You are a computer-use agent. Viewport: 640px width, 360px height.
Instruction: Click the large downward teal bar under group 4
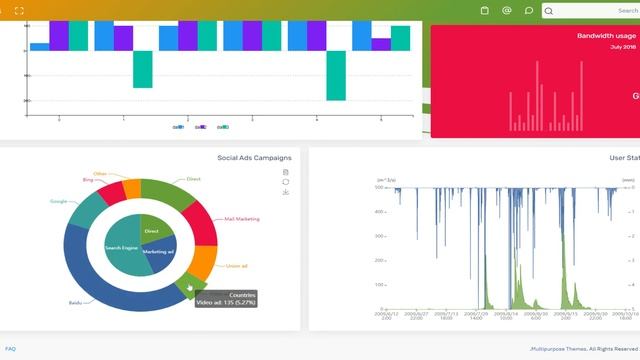pyautogui.click(x=336, y=76)
